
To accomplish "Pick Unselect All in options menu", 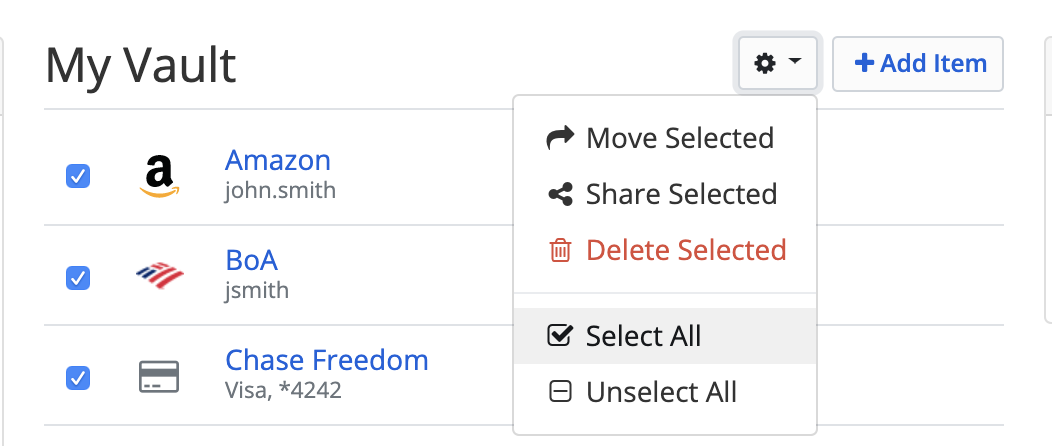I will [x=661, y=392].
